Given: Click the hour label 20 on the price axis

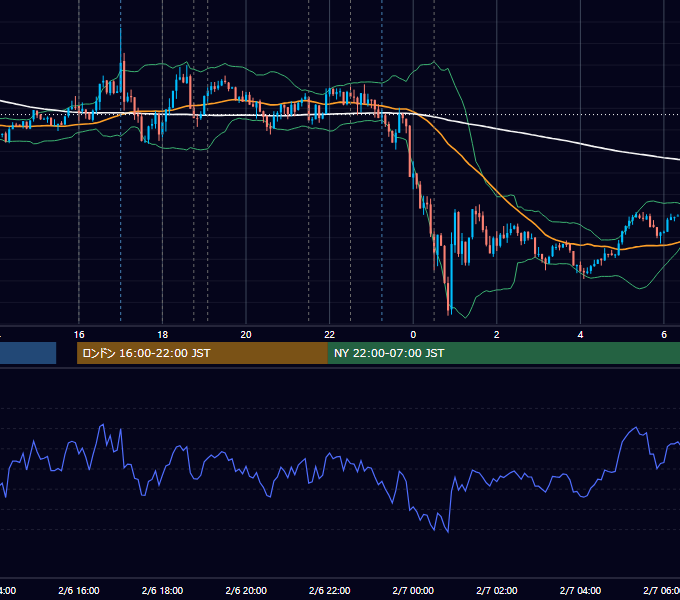Looking at the screenshot, I should click(246, 335).
